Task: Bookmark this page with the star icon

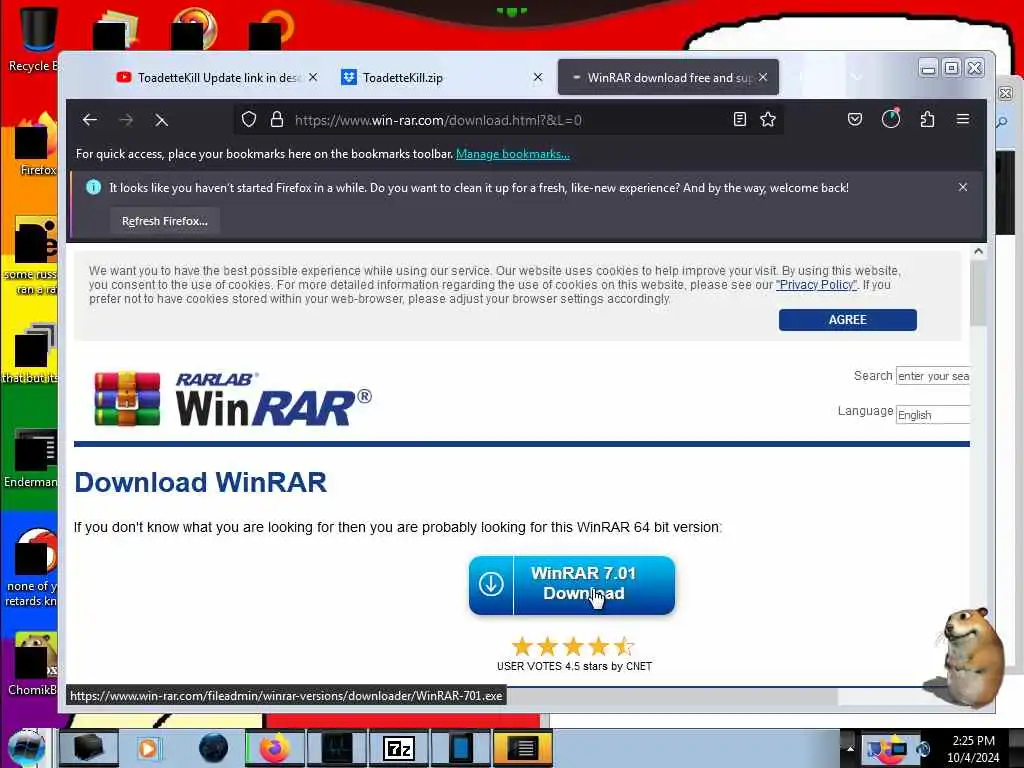Action: (768, 120)
